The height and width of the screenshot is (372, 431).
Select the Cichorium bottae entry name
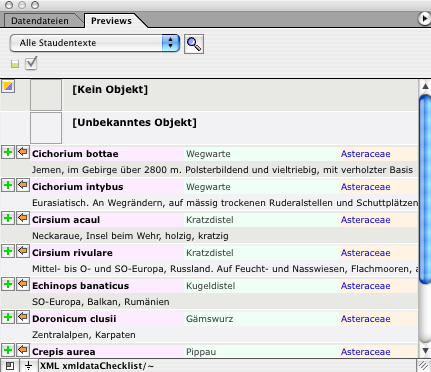(x=75, y=154)
